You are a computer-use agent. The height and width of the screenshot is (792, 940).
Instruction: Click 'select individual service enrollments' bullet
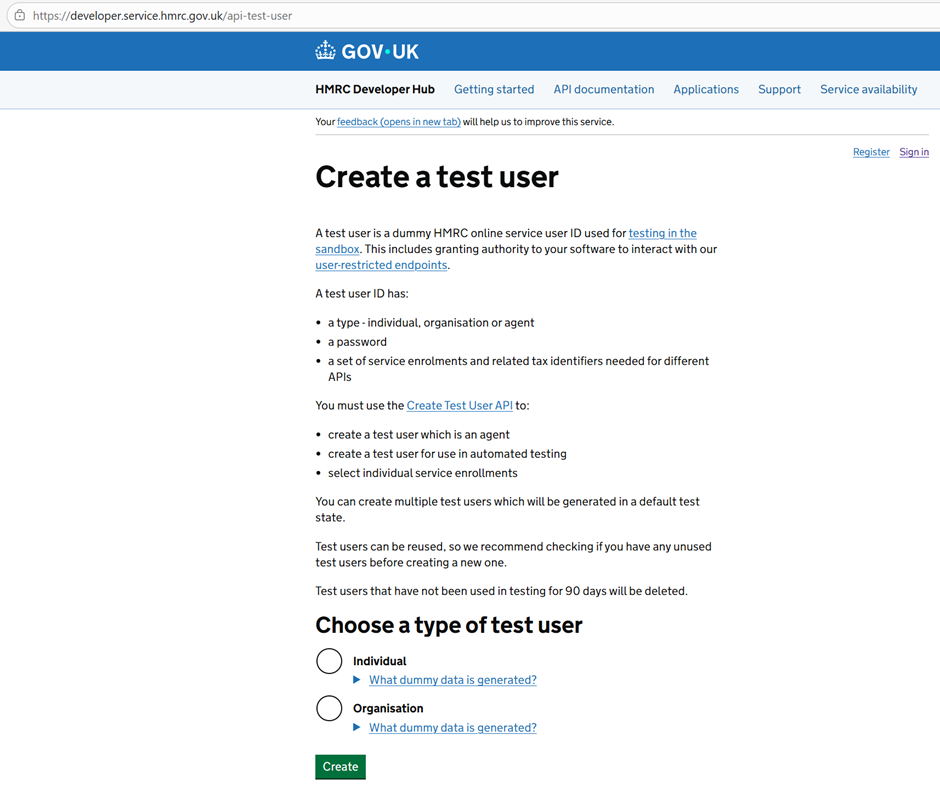(423, 473)
